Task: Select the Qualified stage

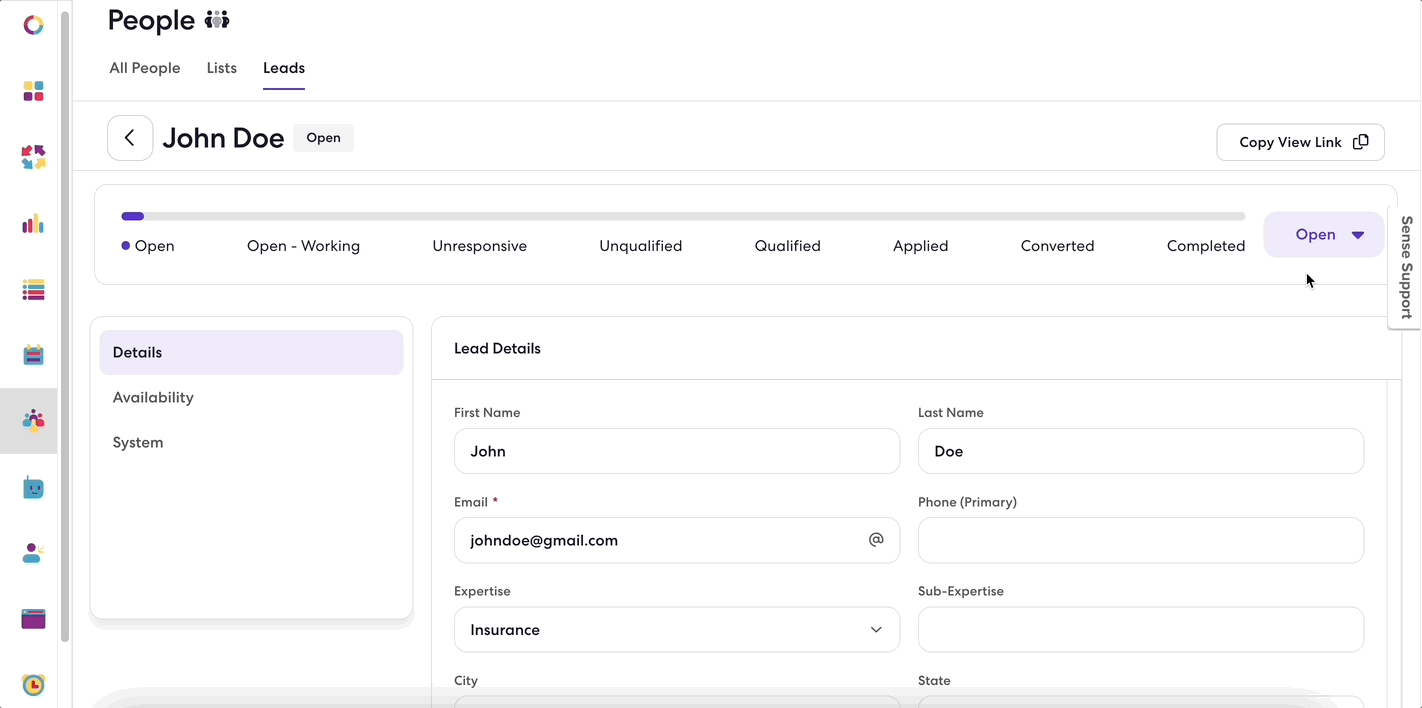Action: [788, 246]
